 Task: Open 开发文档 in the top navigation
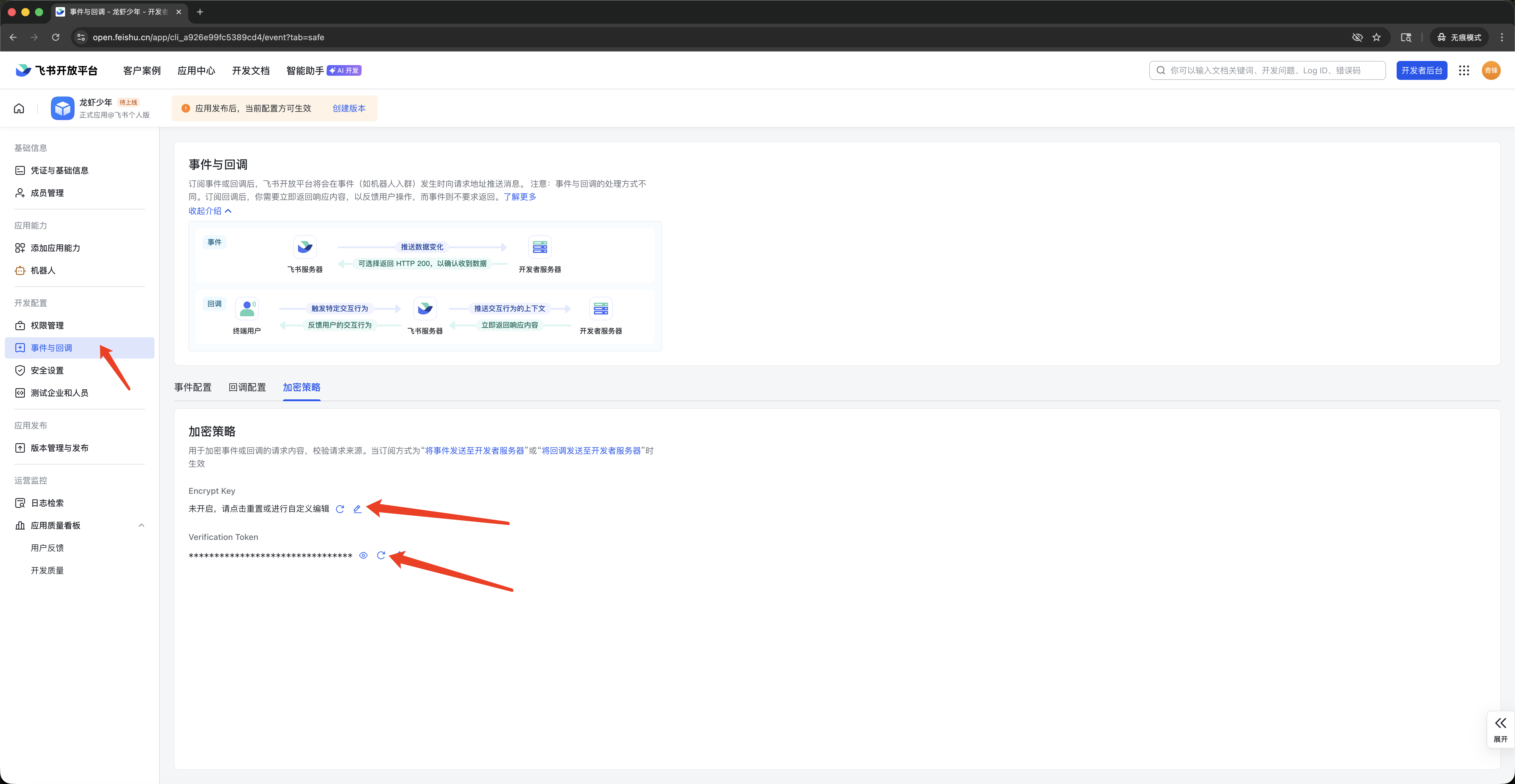[x=251, y=71]
